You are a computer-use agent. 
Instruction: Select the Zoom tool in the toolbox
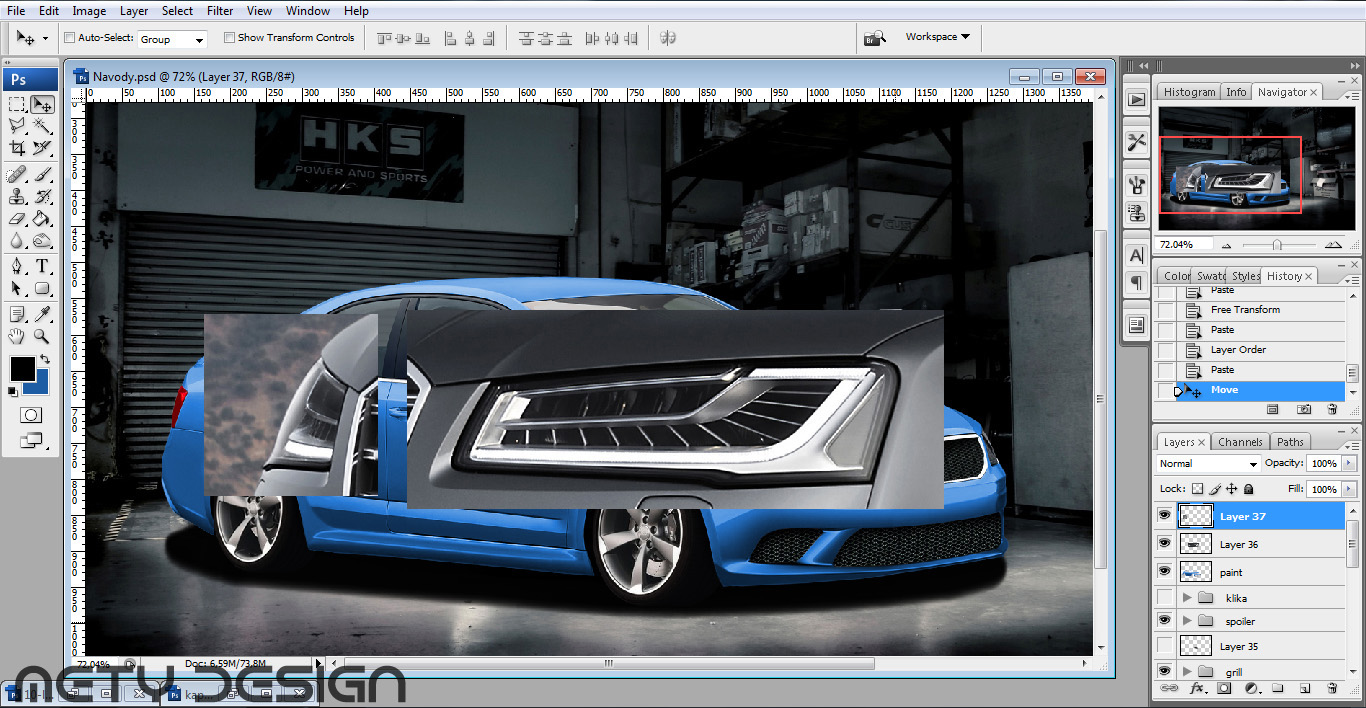click(x=42, y=336)
